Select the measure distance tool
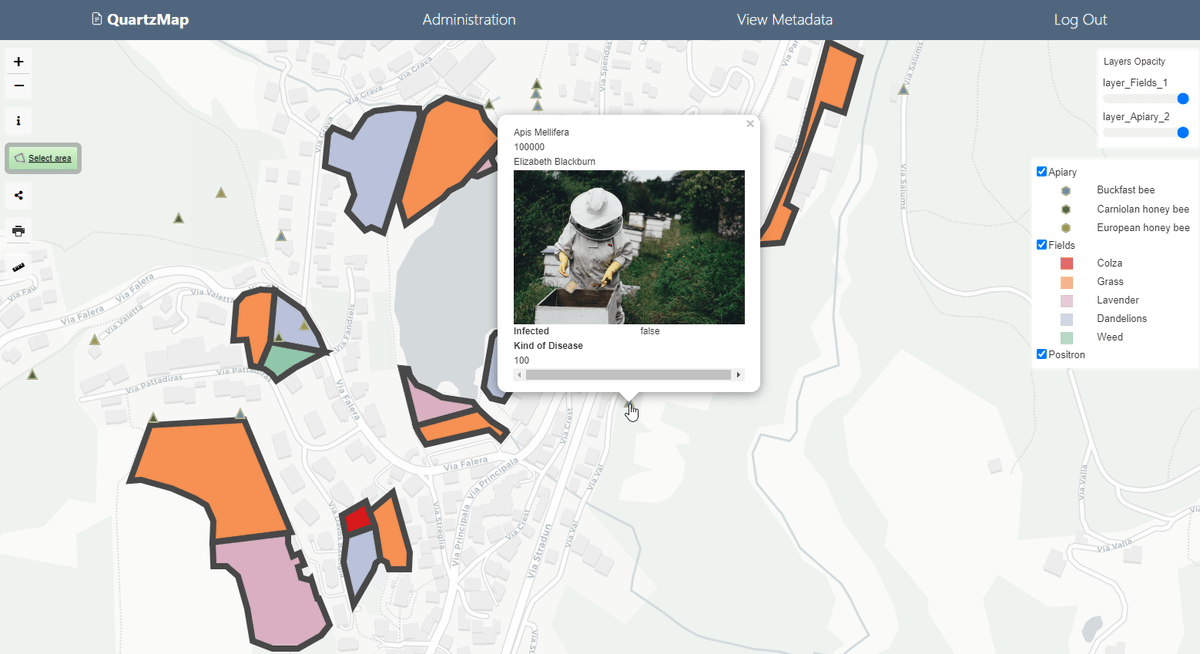The width and height of the screenshot is (1200, 654). coord(17,267)
